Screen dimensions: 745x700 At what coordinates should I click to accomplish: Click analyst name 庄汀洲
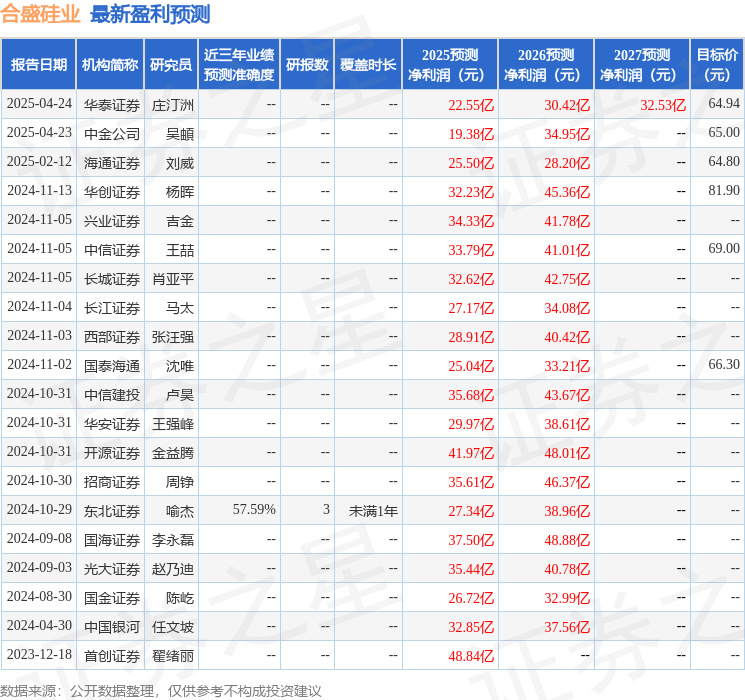click(x=173, y=105)
